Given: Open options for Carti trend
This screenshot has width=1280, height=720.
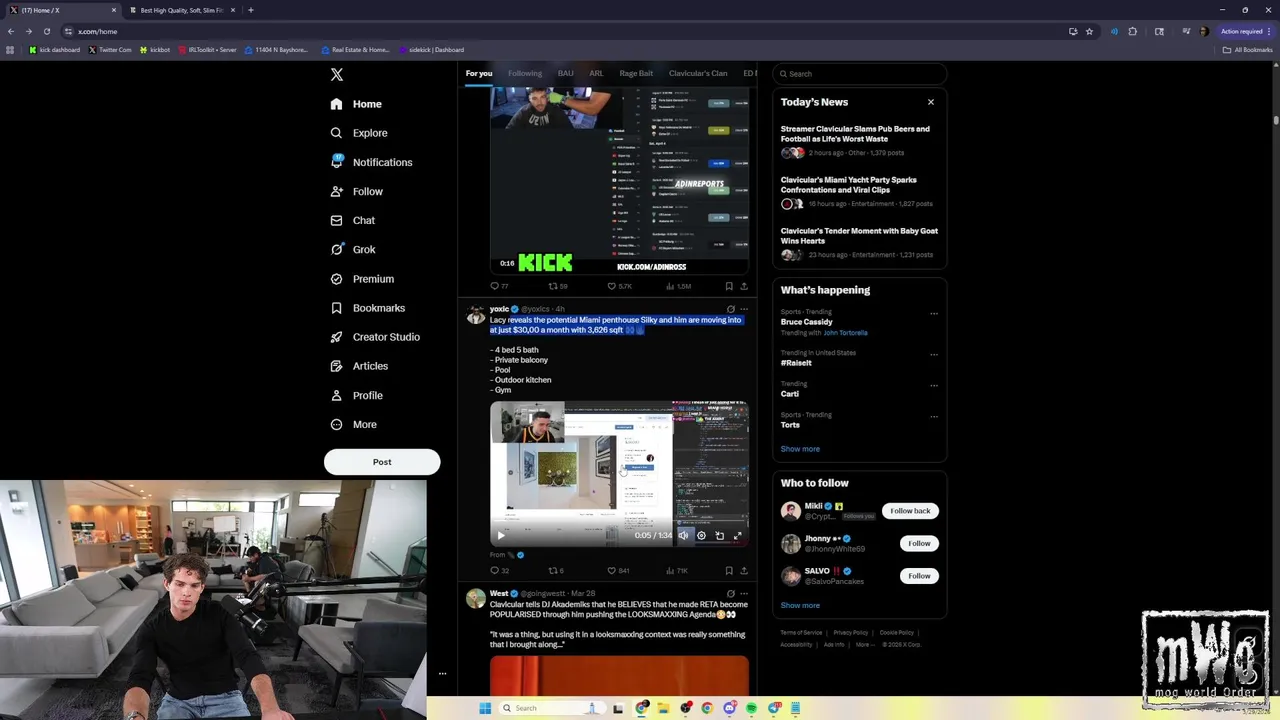Looking at the screenshot, I should pos(934,385).
